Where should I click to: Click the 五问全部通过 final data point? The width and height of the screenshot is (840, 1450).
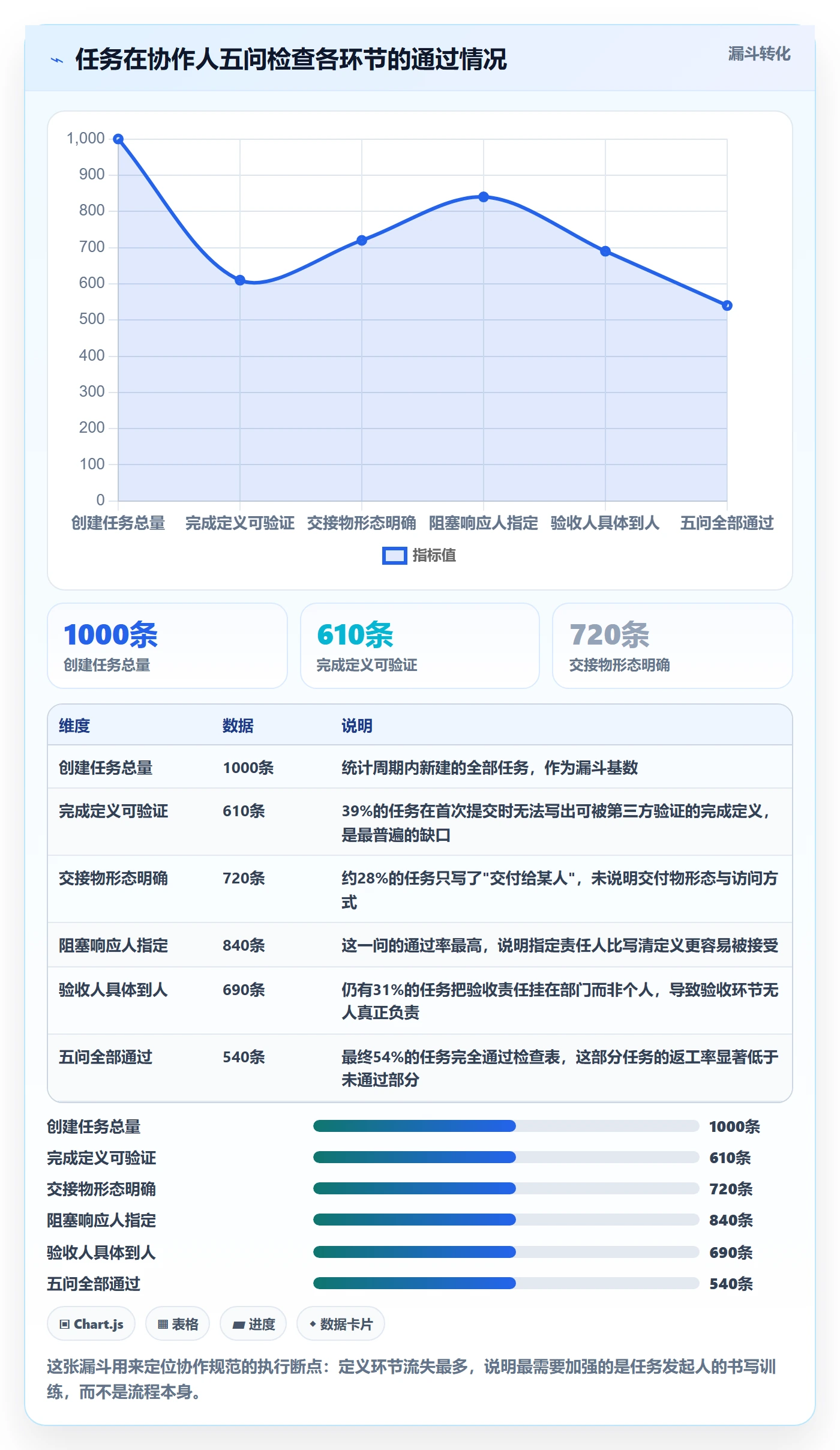click(727, 305)
